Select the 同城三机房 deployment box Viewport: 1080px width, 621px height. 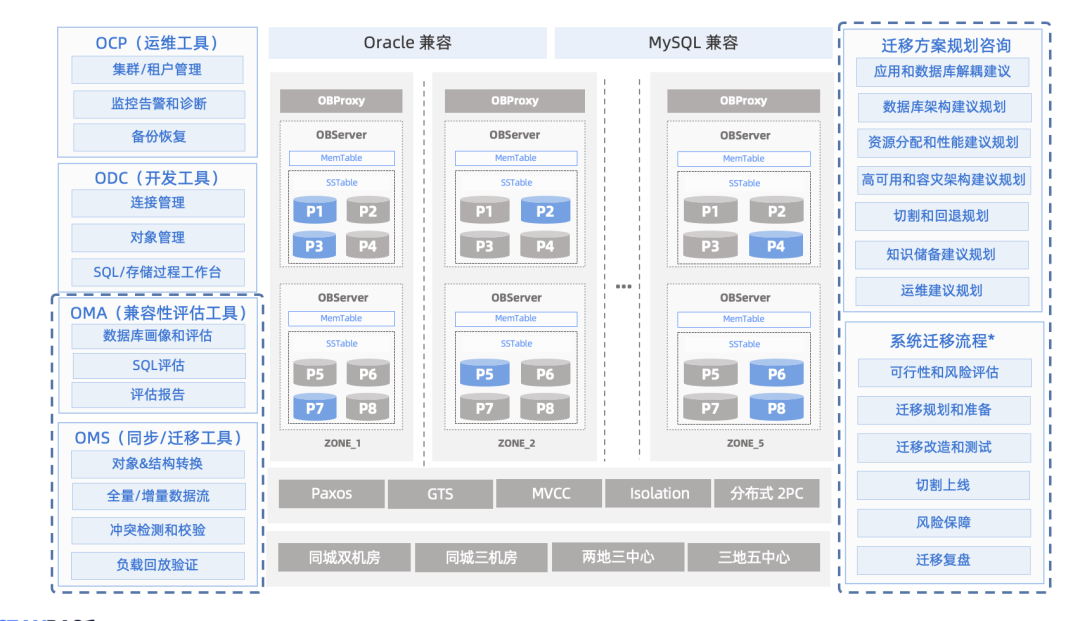point(481,557)
